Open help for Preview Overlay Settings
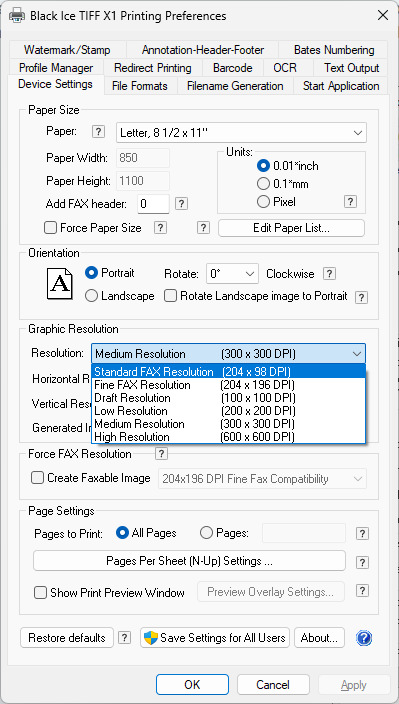399x704 pixels. (362, 591)
